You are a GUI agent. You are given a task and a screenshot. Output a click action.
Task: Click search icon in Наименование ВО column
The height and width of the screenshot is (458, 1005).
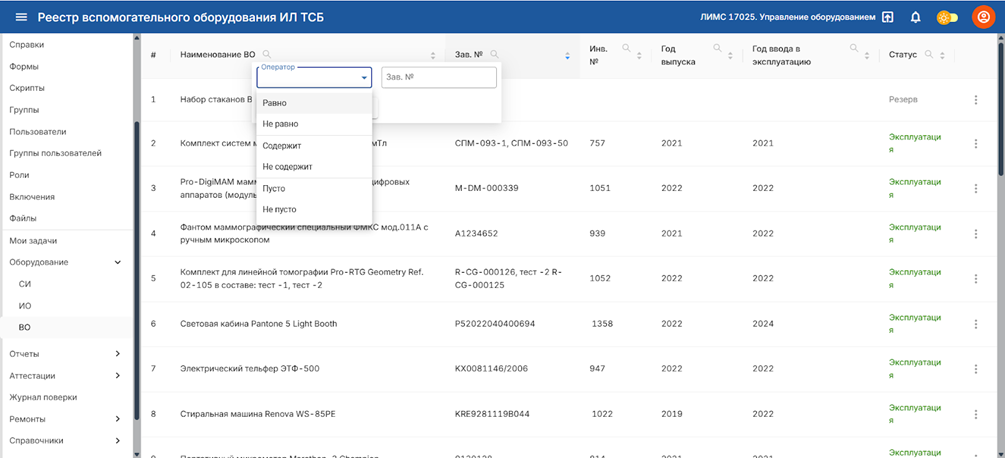click(266, 54)
